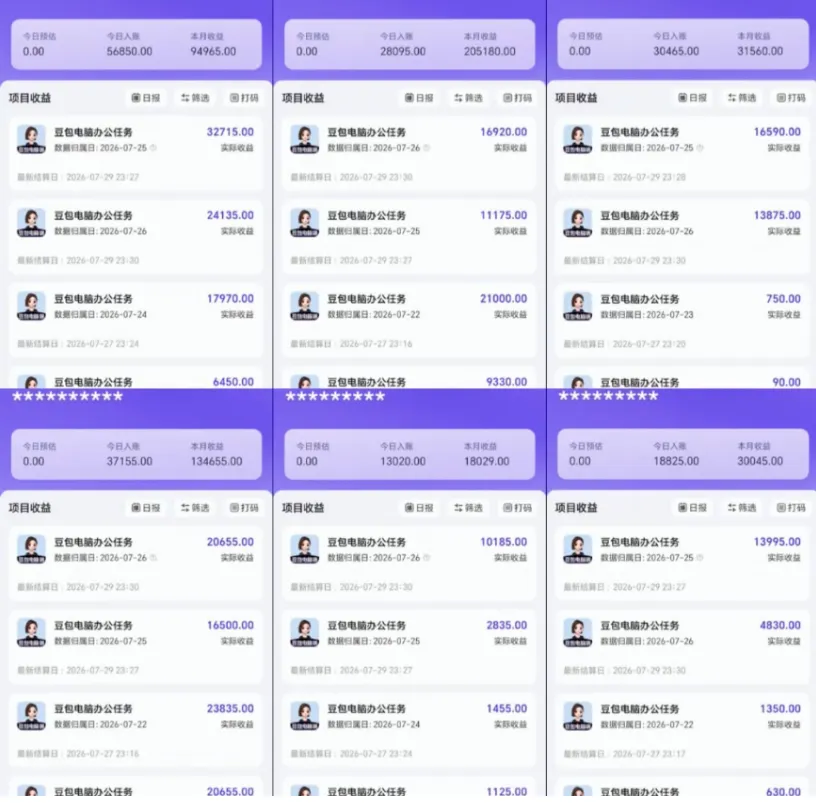Open 筛选 in the panel with 本月收益 30045.00

pos(742,508)
